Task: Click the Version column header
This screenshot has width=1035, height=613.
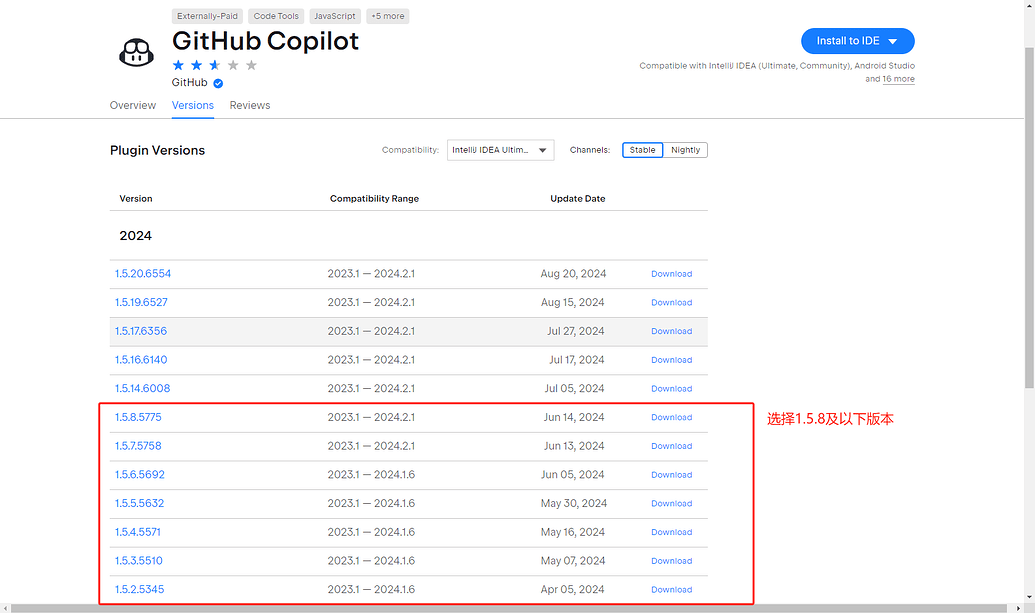Action: [x=136, y=199]
